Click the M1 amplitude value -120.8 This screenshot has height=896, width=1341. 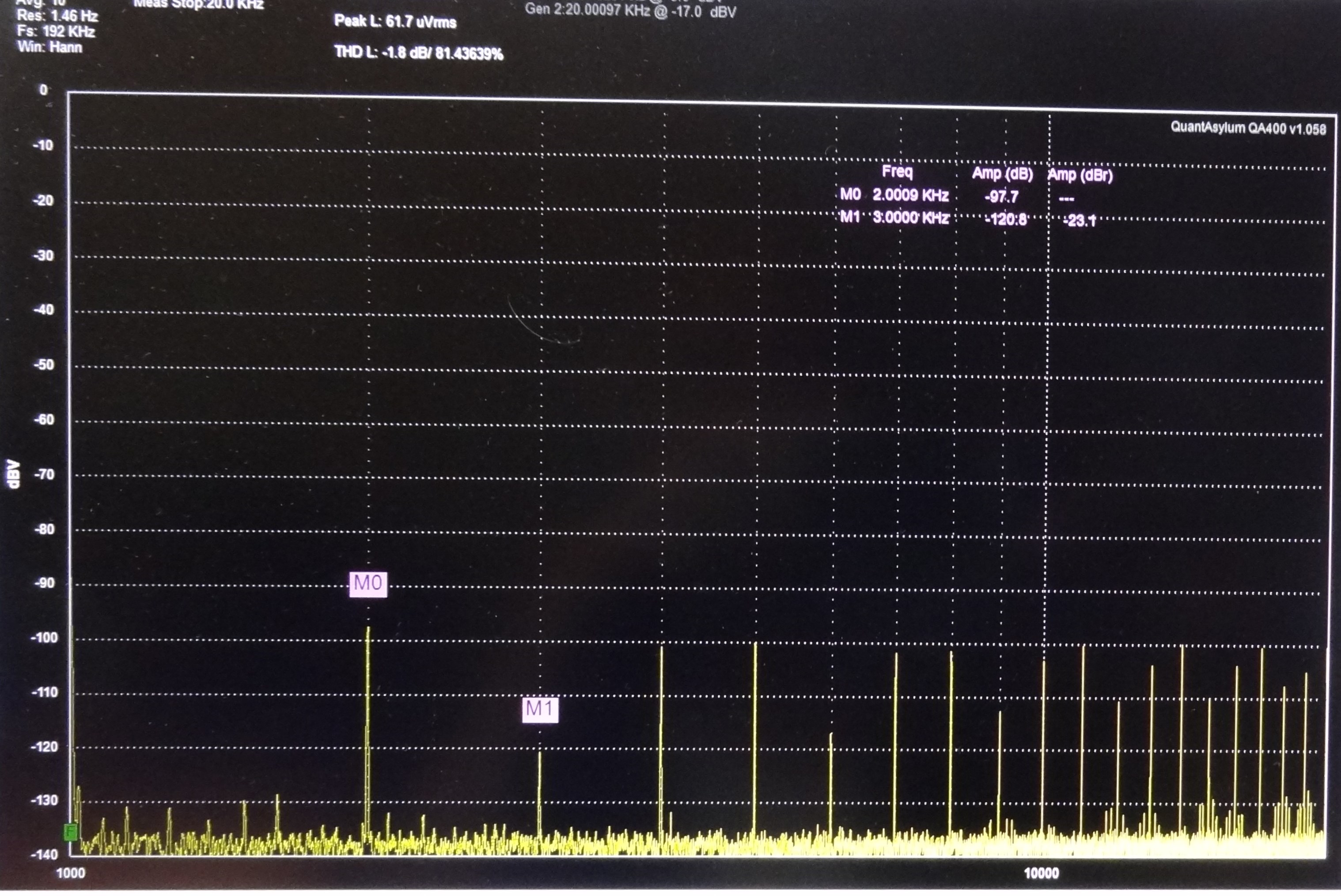pos(1005,219)
